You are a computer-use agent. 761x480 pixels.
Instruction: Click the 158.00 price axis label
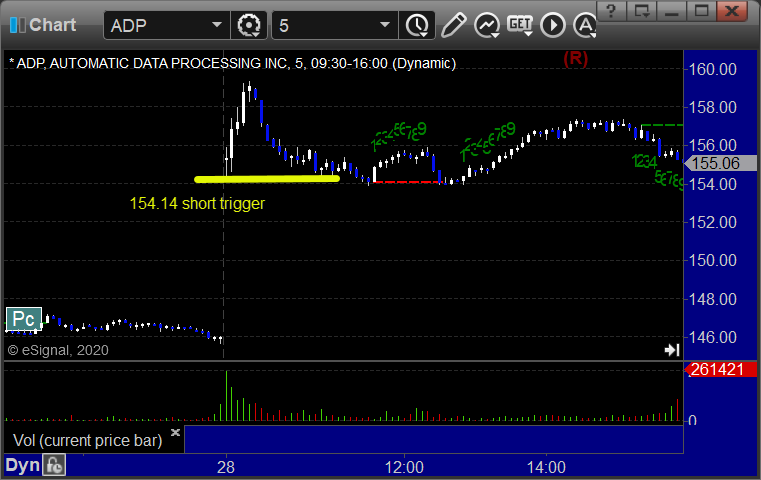(712, 107)
